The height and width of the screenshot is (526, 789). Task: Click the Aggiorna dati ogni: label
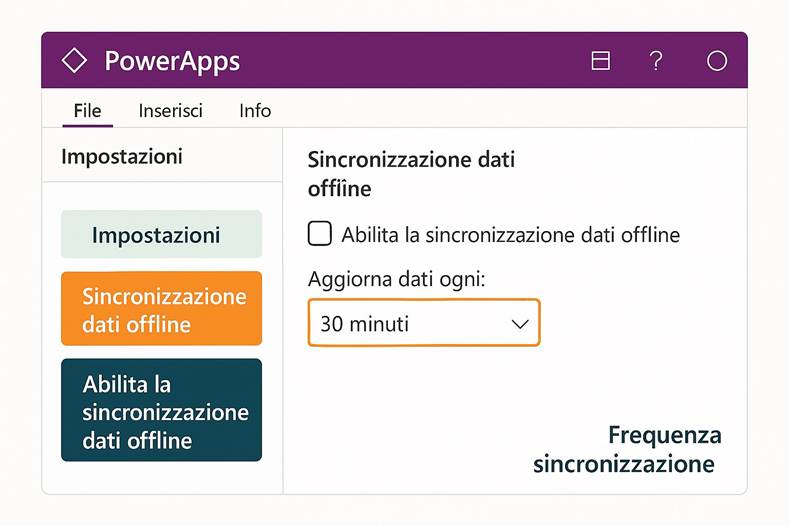point(397,279)
